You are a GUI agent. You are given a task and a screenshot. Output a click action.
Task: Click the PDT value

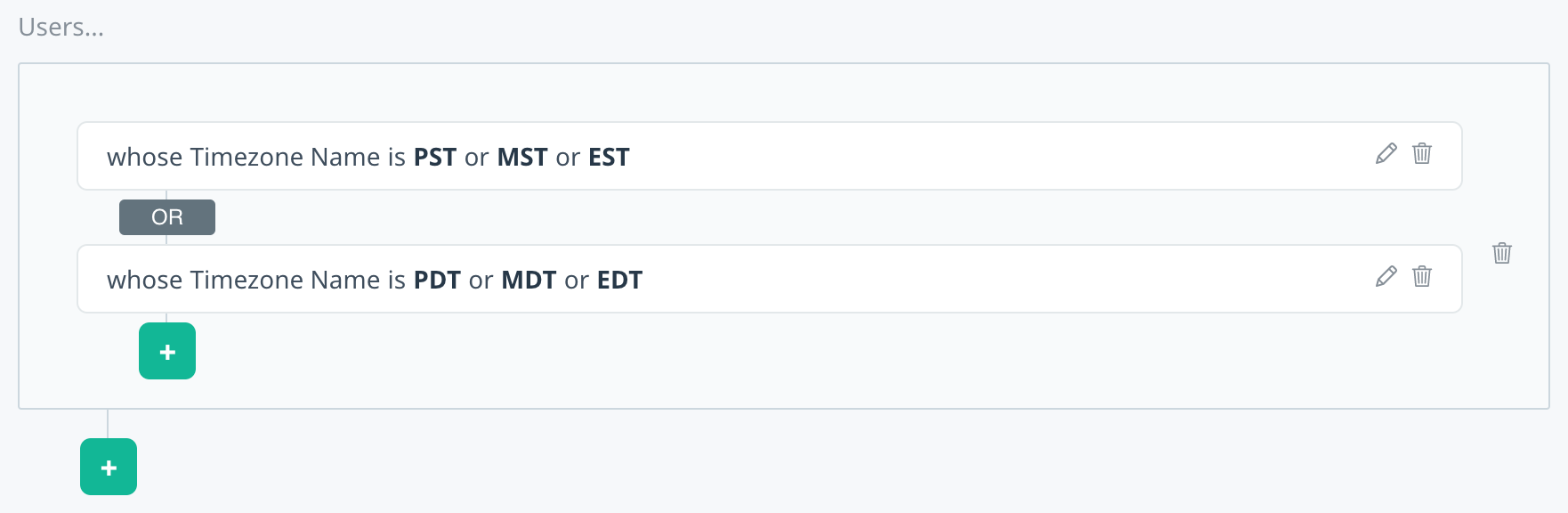[x=437, y=281]
